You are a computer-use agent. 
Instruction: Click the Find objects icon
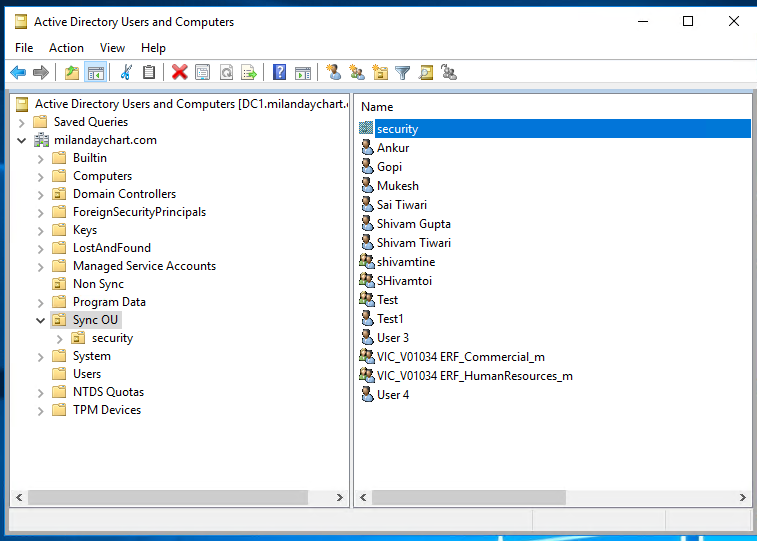[426, 72]
